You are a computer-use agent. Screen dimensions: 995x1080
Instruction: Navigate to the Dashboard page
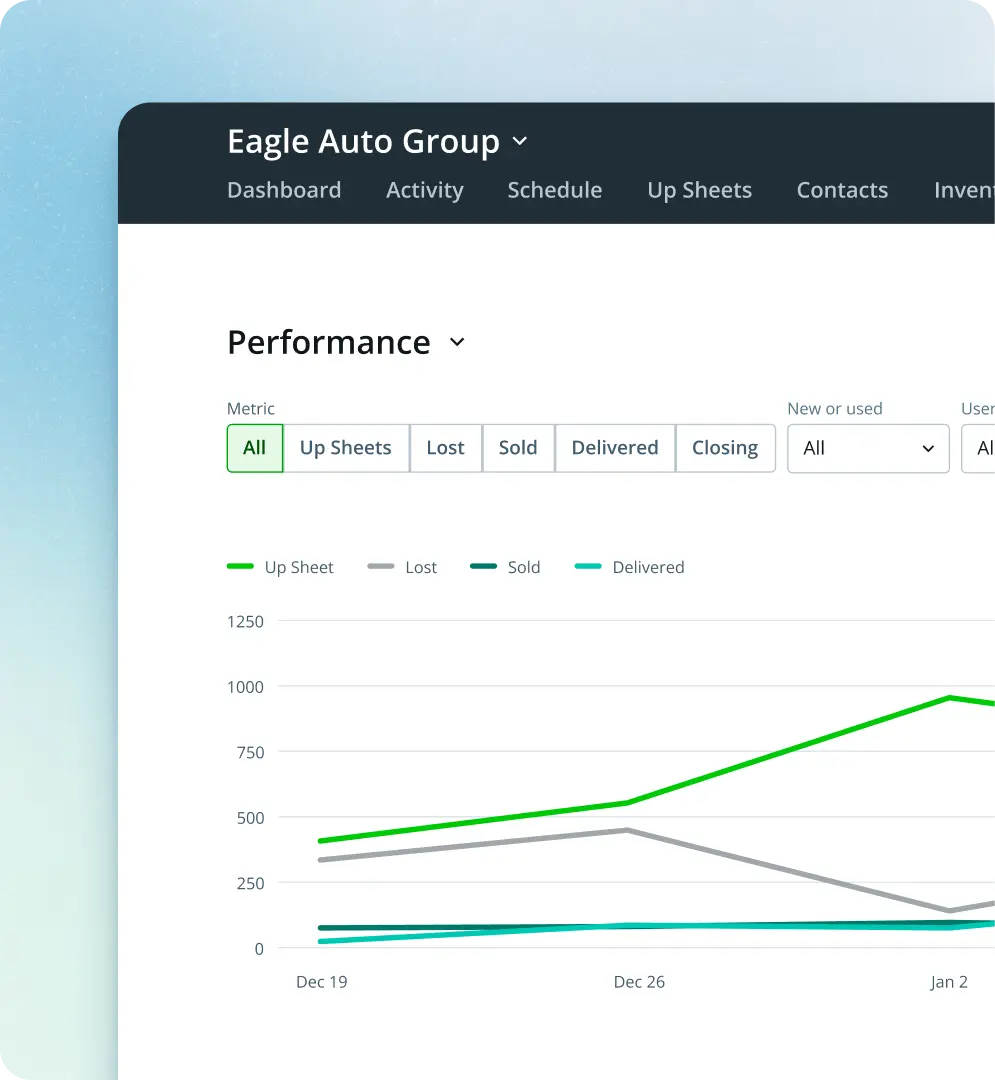pyautogui.click(x=284, y=190)
